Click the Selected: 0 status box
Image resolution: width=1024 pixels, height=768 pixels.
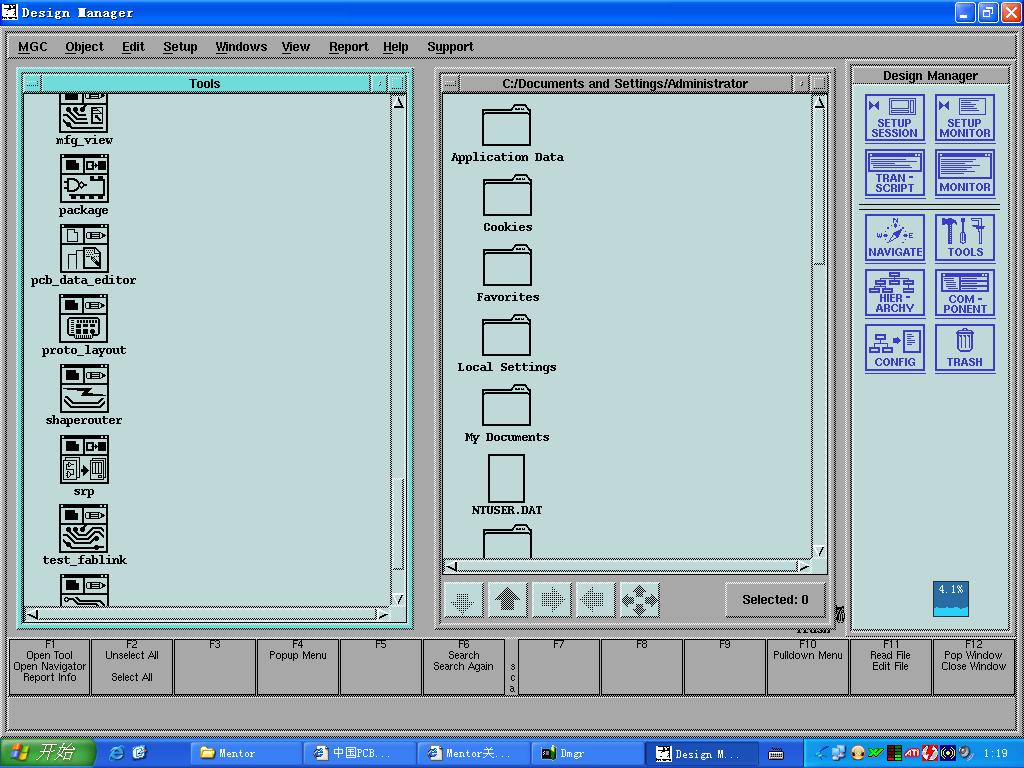tap(775, 600)
